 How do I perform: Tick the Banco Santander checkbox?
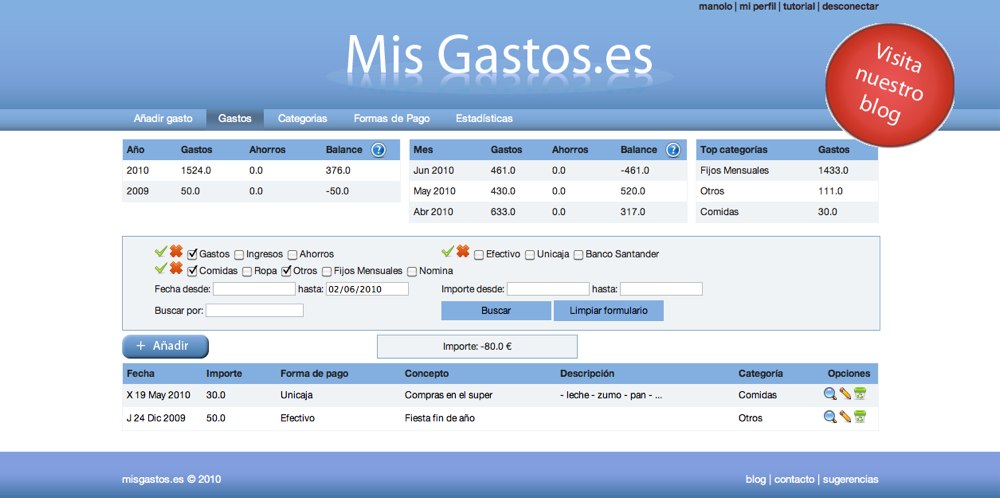click(x=579, y=254)
